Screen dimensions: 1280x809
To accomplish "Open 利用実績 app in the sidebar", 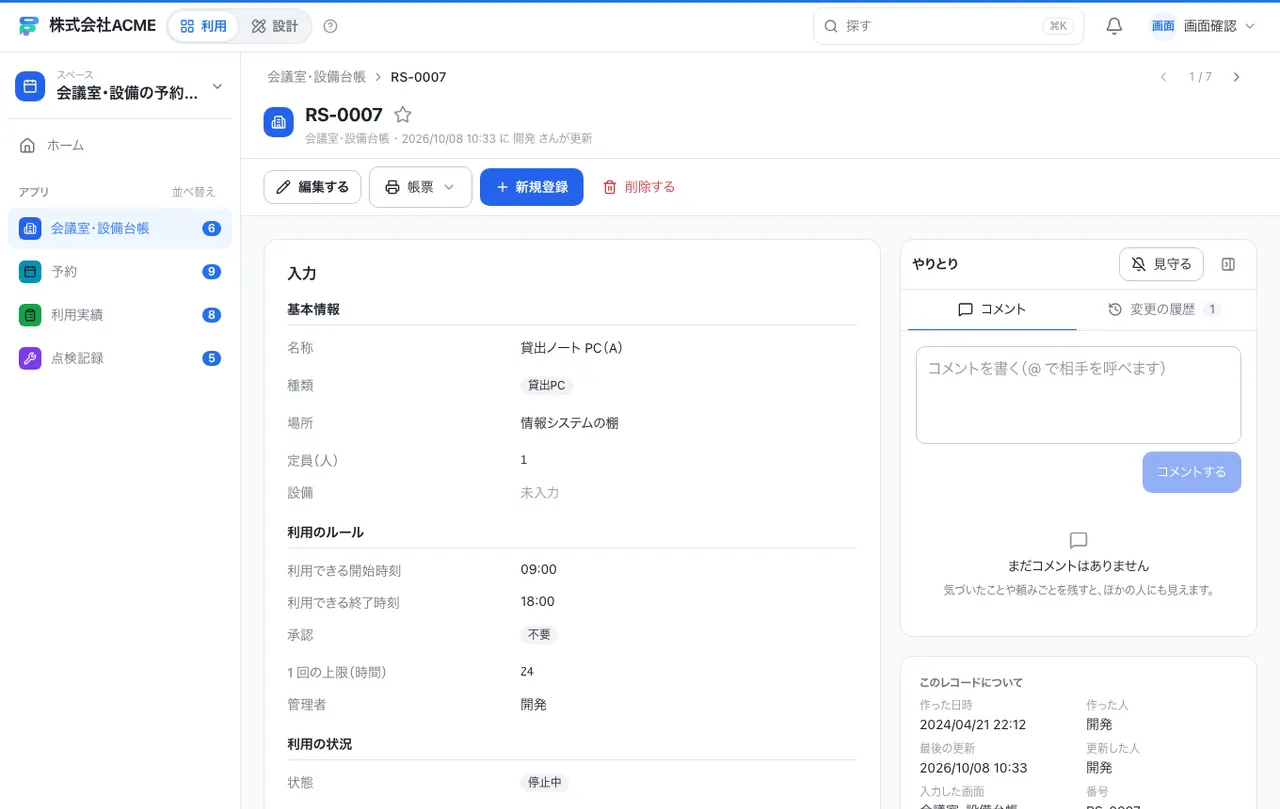I will 120,315.
